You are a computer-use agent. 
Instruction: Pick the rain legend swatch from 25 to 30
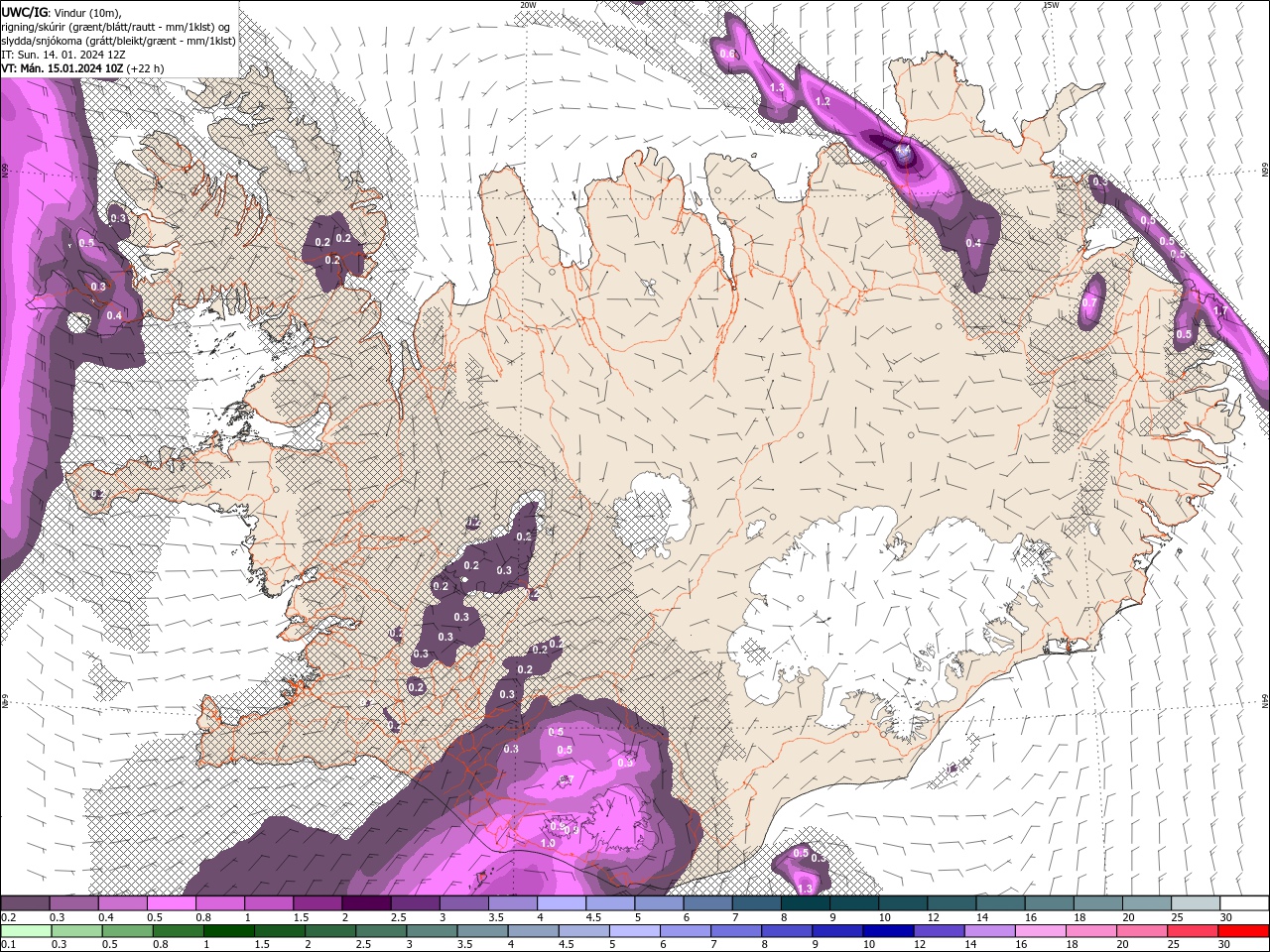click(x=1196, y=931)
